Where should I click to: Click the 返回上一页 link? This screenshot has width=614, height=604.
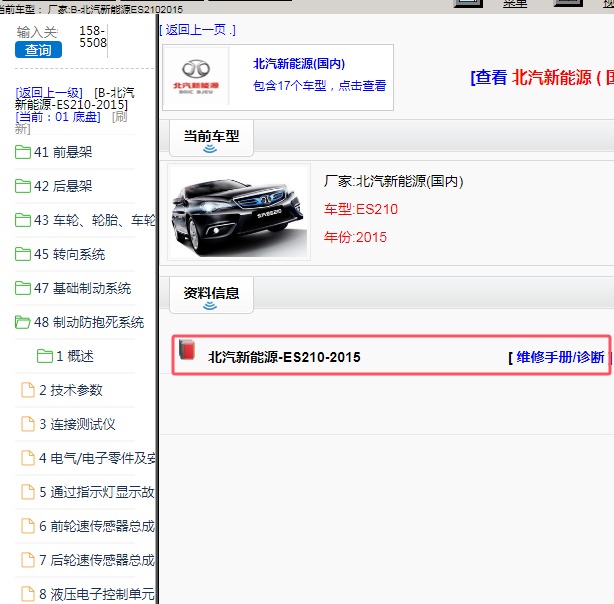click(198, 30)
